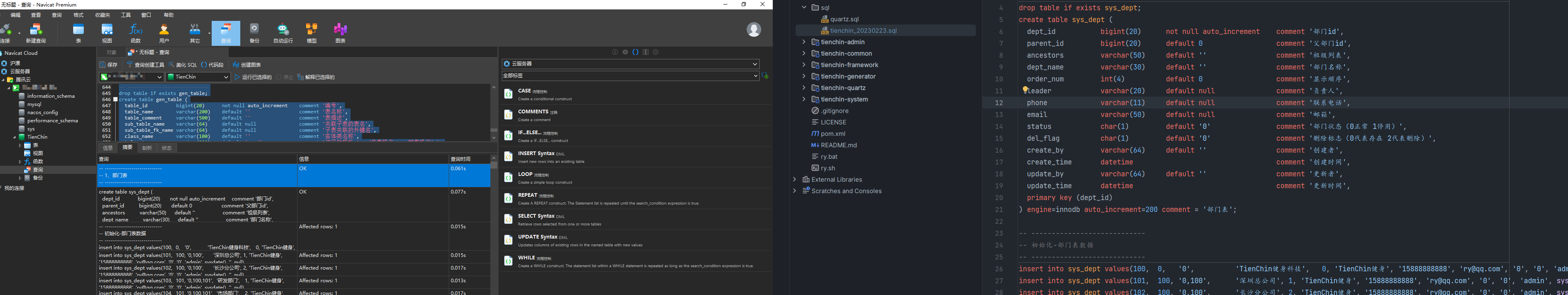Click the CASE snippet icon
Screen dimensions: 1568x295
[x=508, y=94]
